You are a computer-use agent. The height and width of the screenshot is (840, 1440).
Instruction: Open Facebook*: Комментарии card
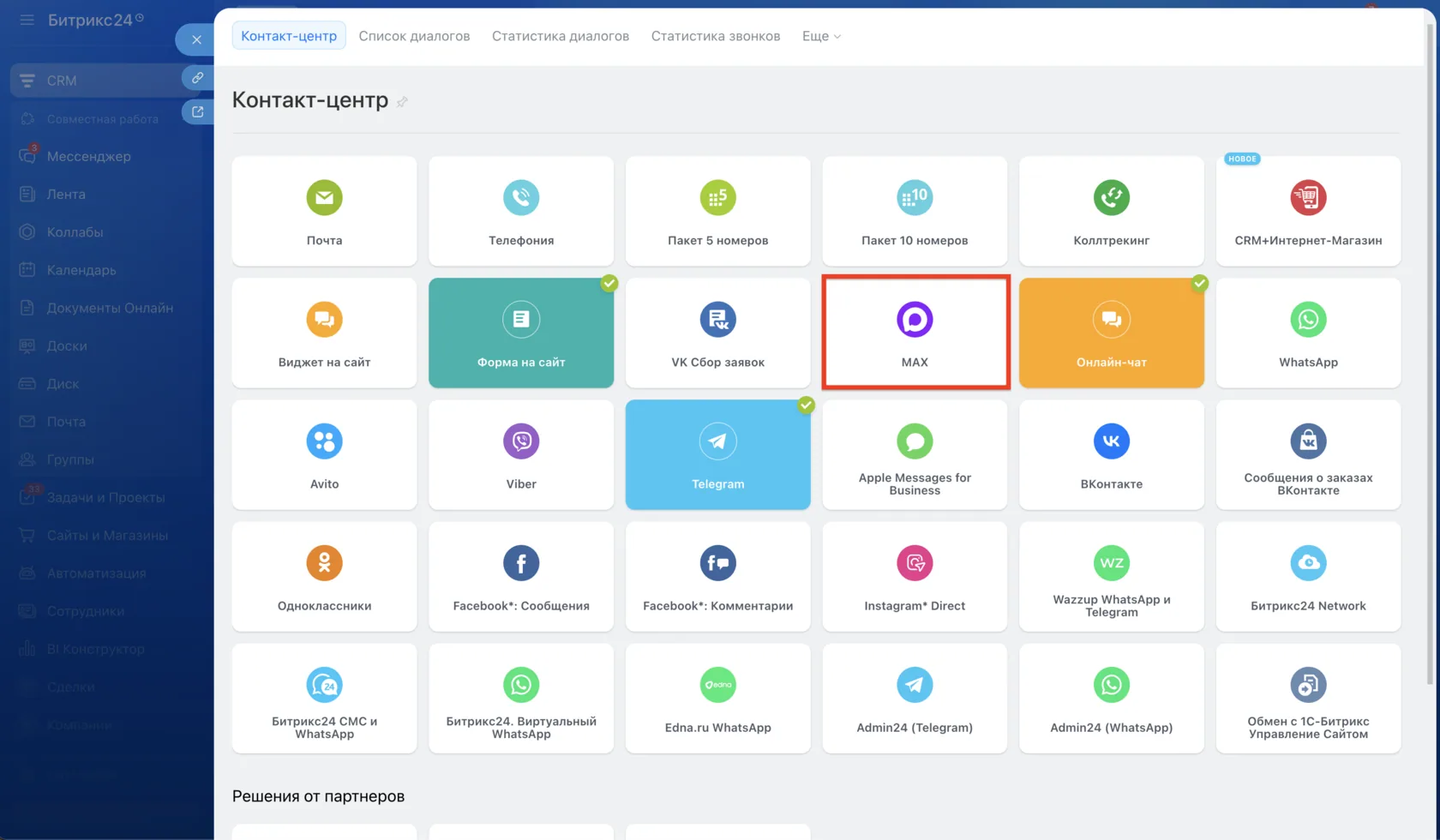tap(717, 576)
